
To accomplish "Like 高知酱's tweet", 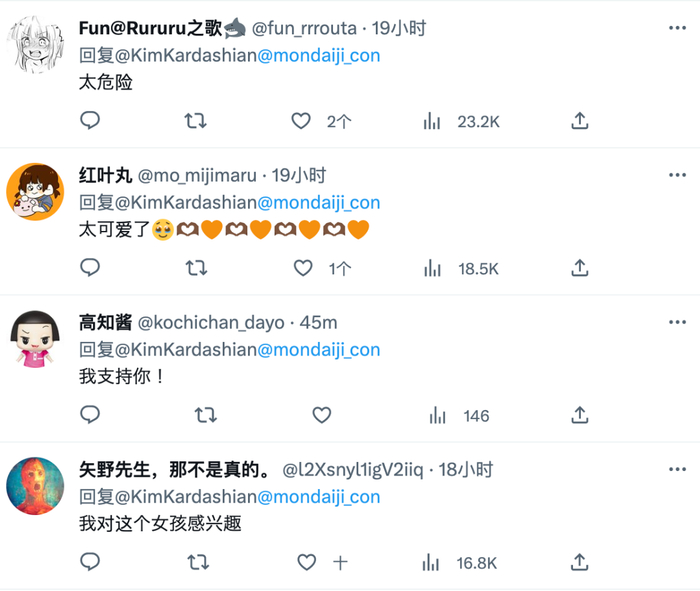I will (x=321, y=415).
